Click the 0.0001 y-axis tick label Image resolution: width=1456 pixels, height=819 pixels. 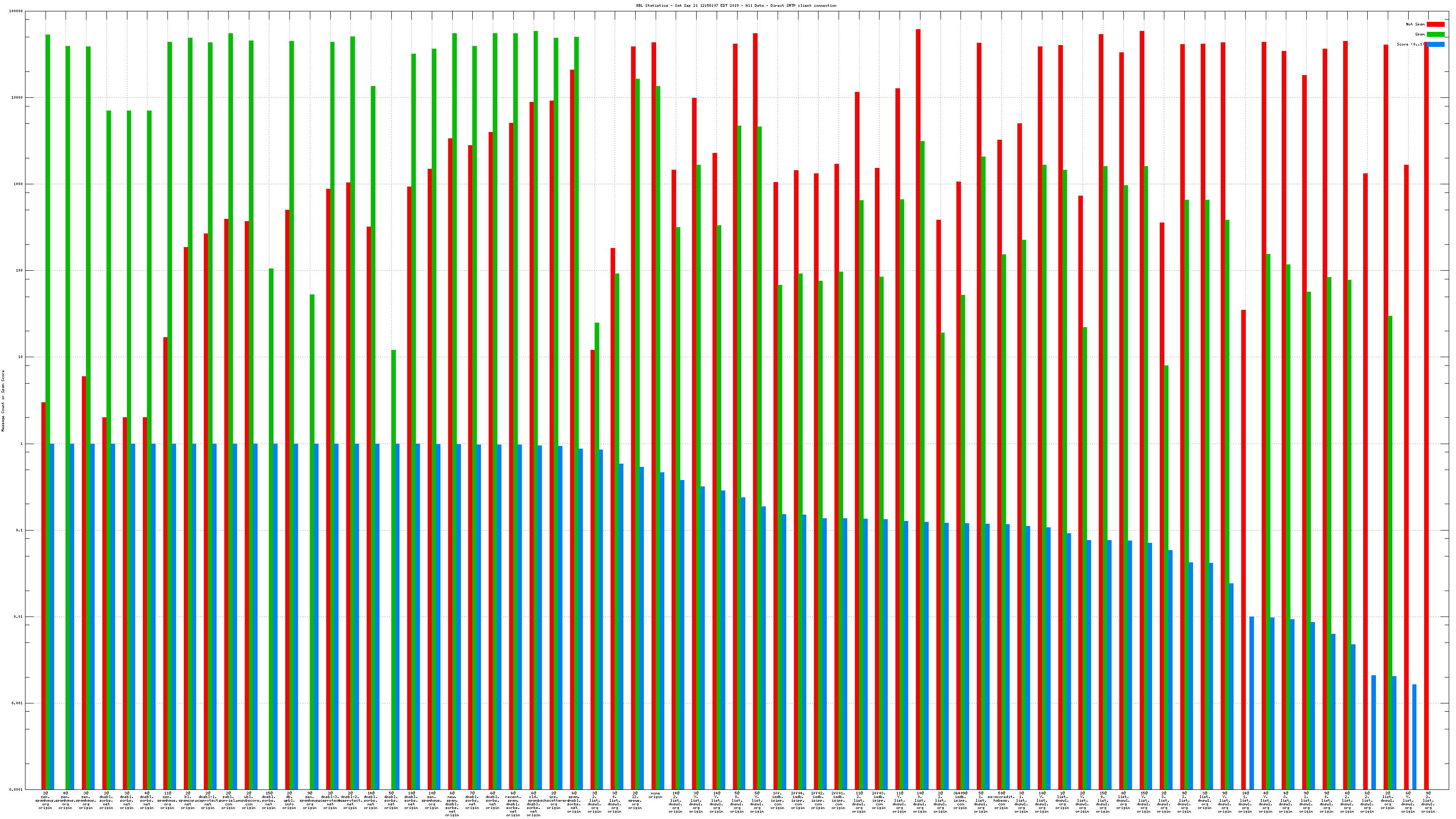[16, 789]
